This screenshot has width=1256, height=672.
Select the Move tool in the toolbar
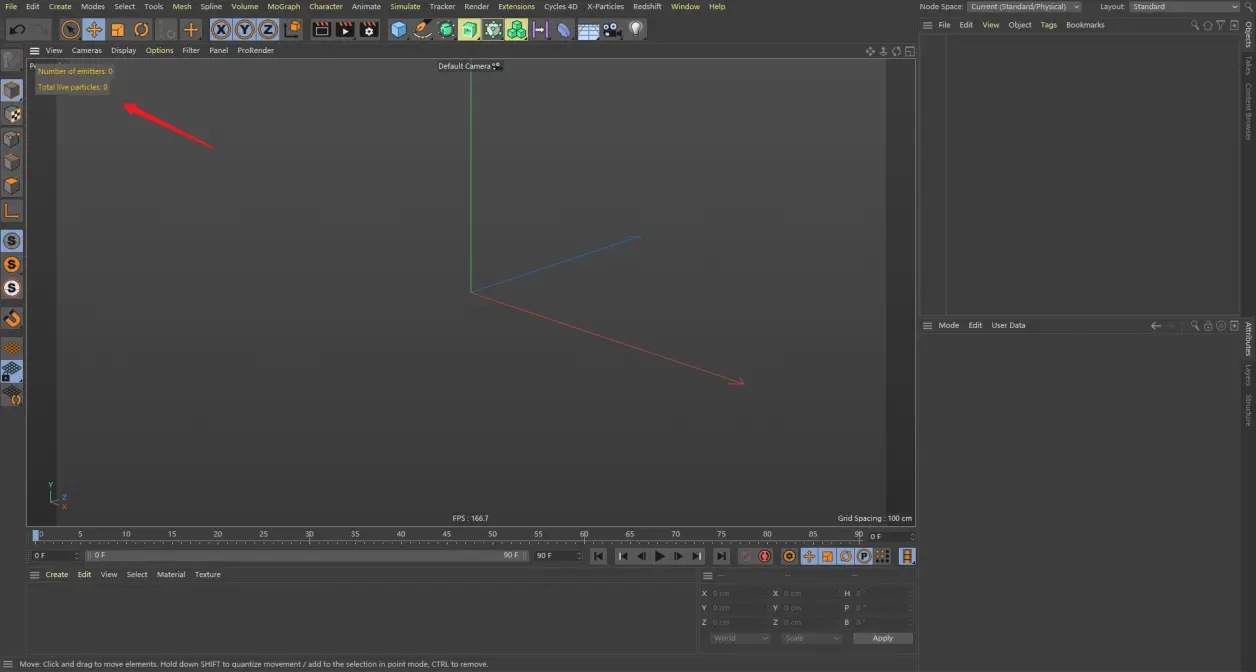coord(94,29)
